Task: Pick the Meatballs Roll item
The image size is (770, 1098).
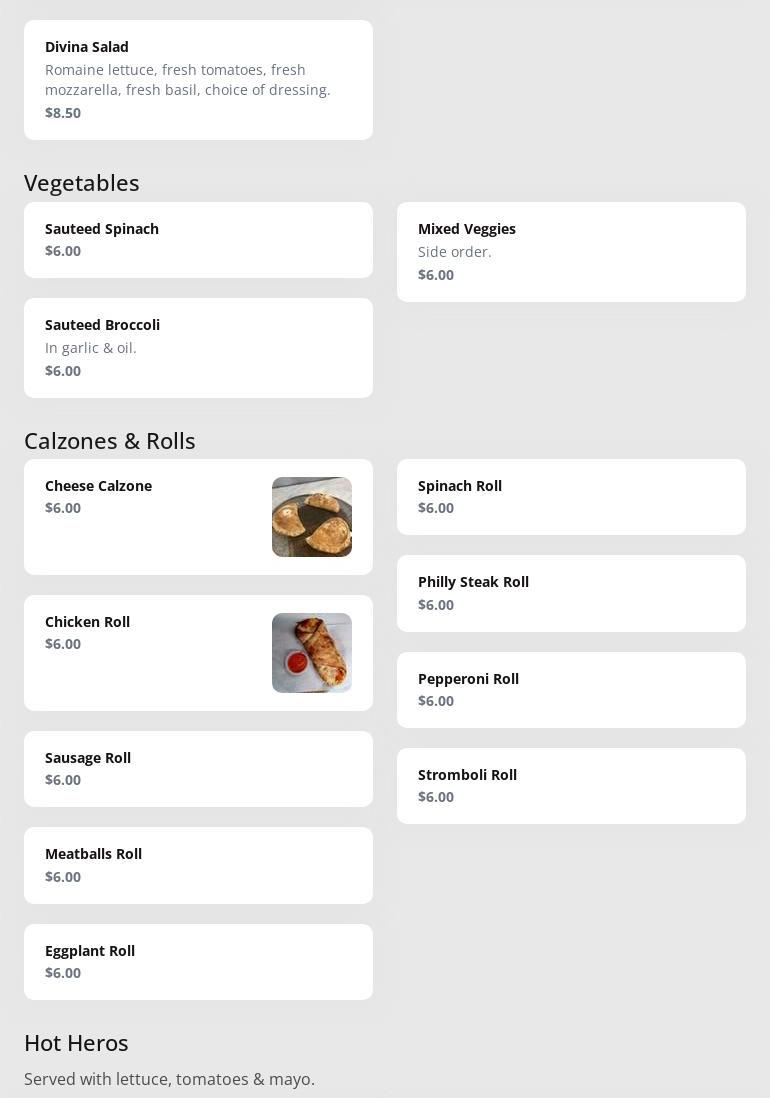Action: (x=198, y=865)
